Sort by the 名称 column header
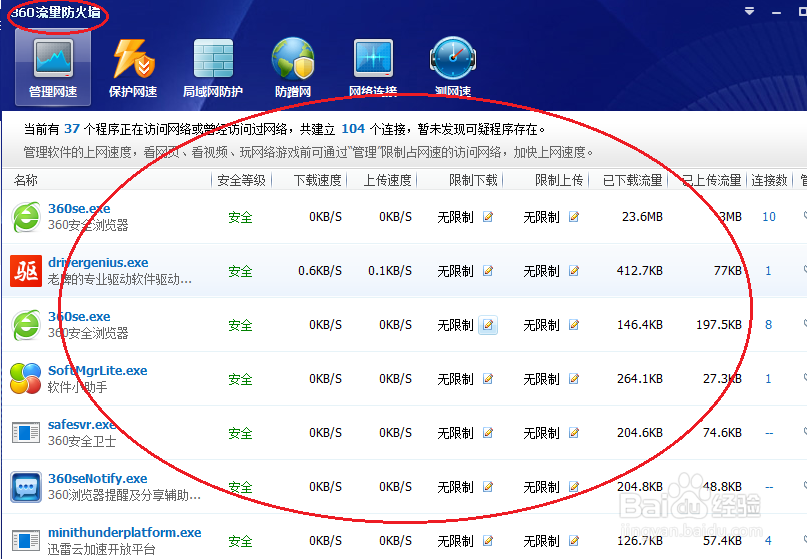807x559 pixels. (x=26, y=180)
